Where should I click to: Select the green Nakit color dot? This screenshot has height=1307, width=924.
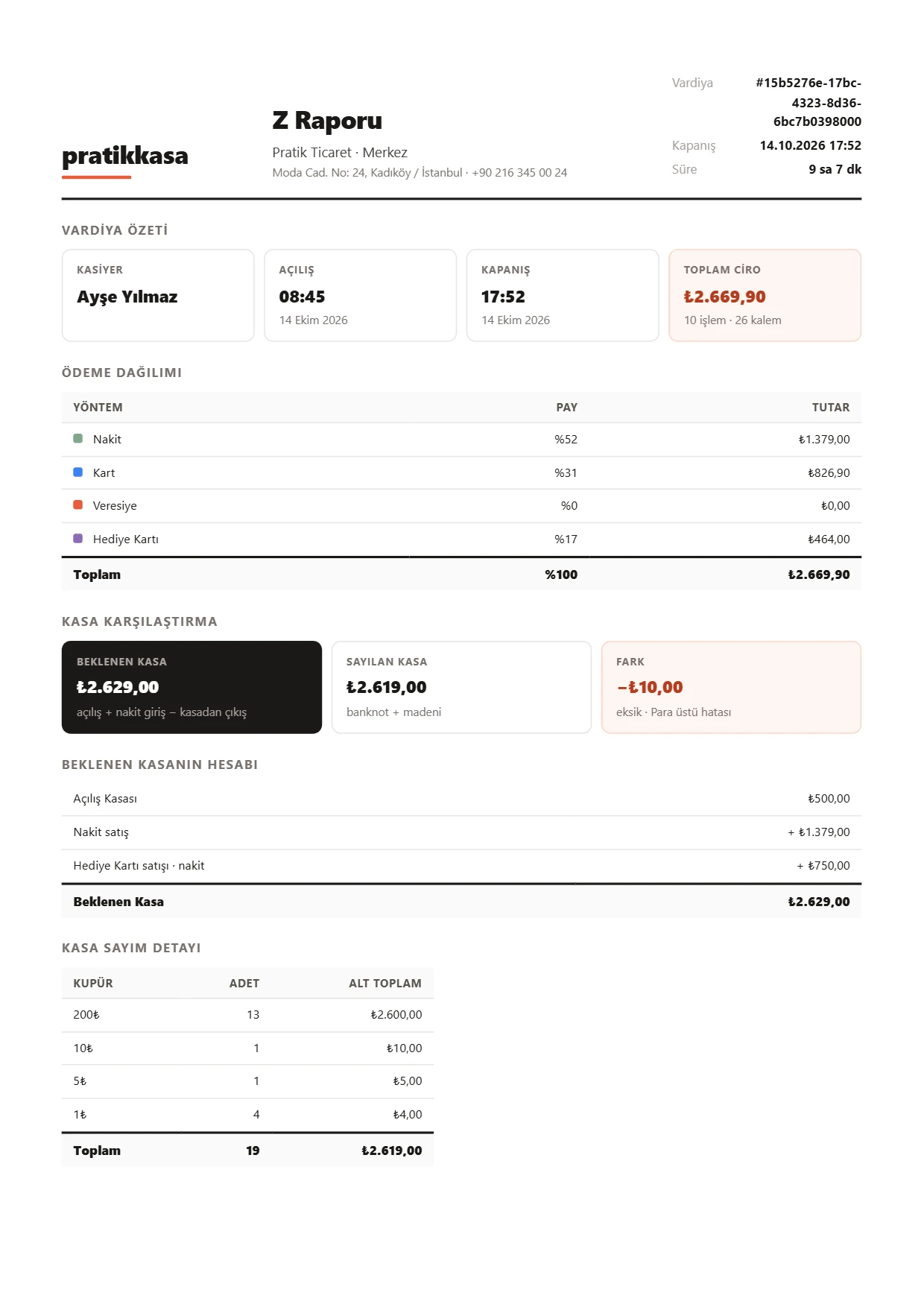(77, 439)
